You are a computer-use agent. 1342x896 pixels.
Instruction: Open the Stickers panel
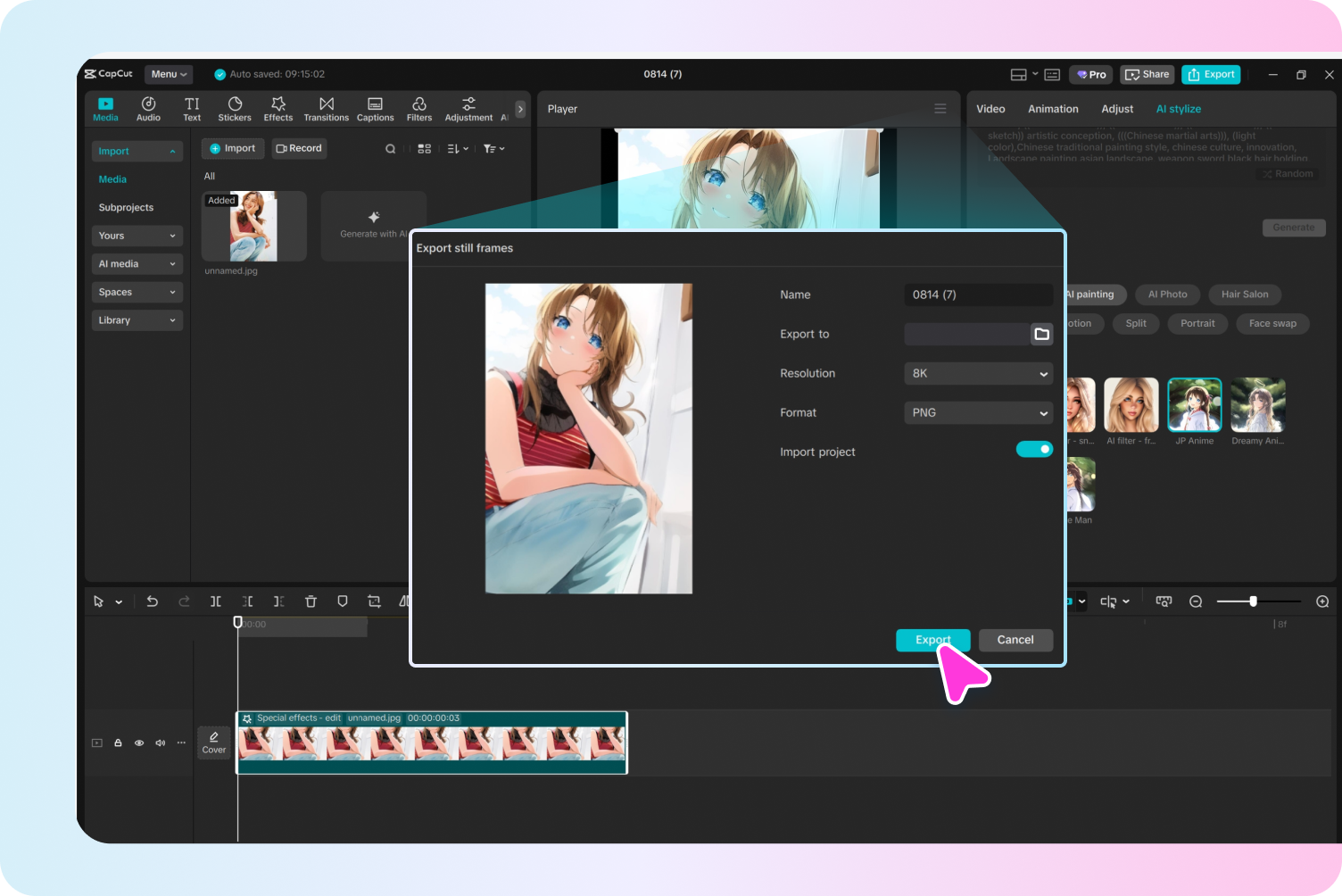click(x=235, y=109)
